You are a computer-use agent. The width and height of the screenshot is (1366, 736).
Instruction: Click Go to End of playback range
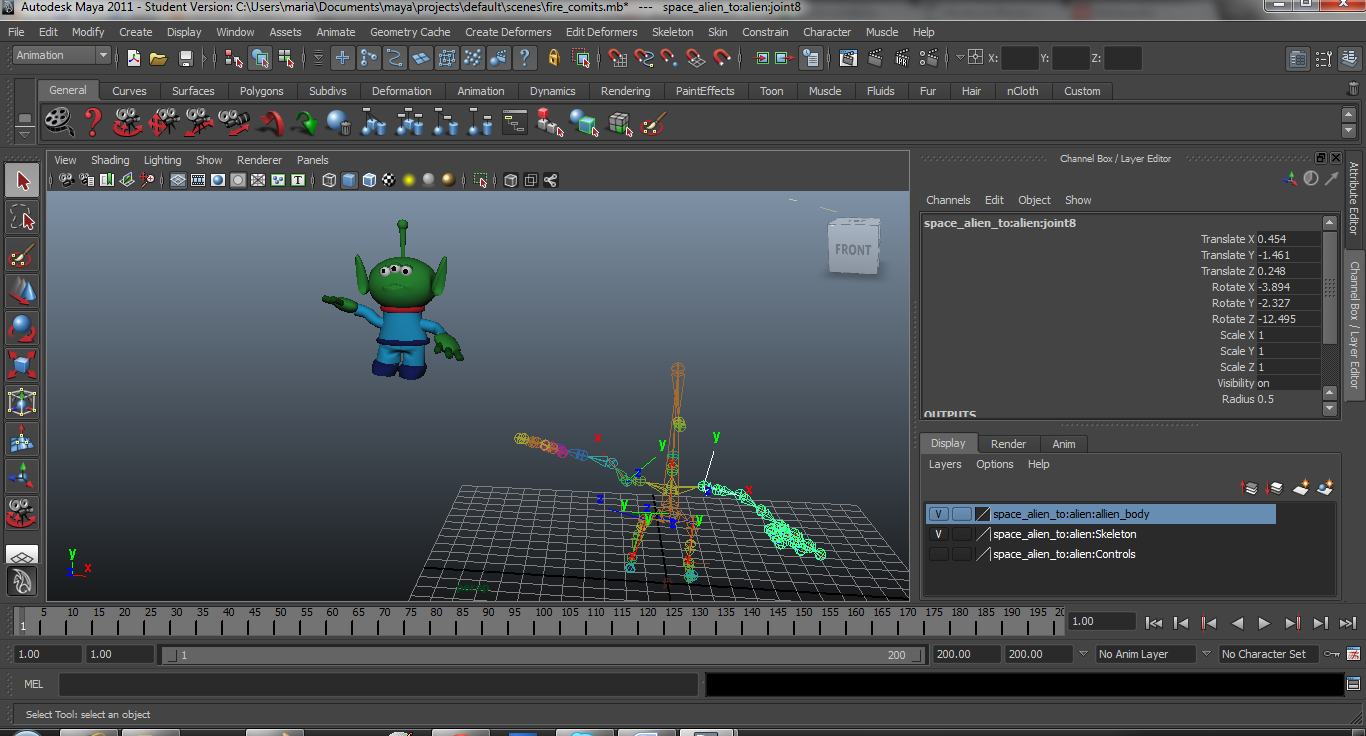click(1347, 623)
